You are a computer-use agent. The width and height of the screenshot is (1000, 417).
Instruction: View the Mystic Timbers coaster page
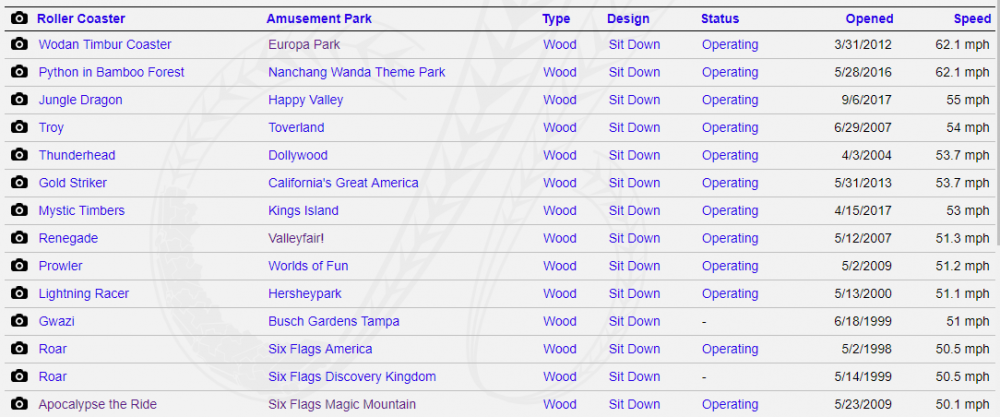tap(82, 210)
